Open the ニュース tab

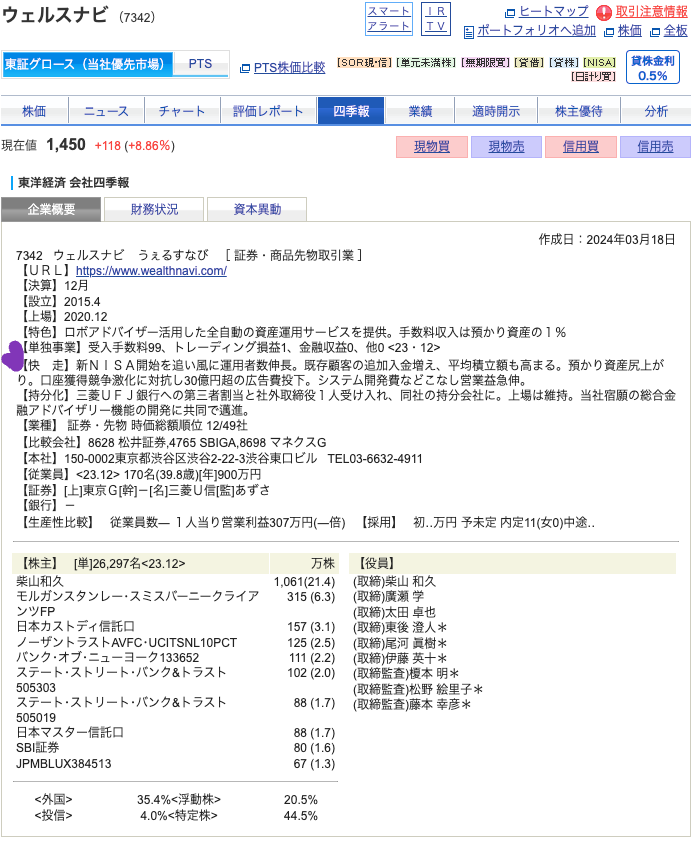(x=107, y=111)
